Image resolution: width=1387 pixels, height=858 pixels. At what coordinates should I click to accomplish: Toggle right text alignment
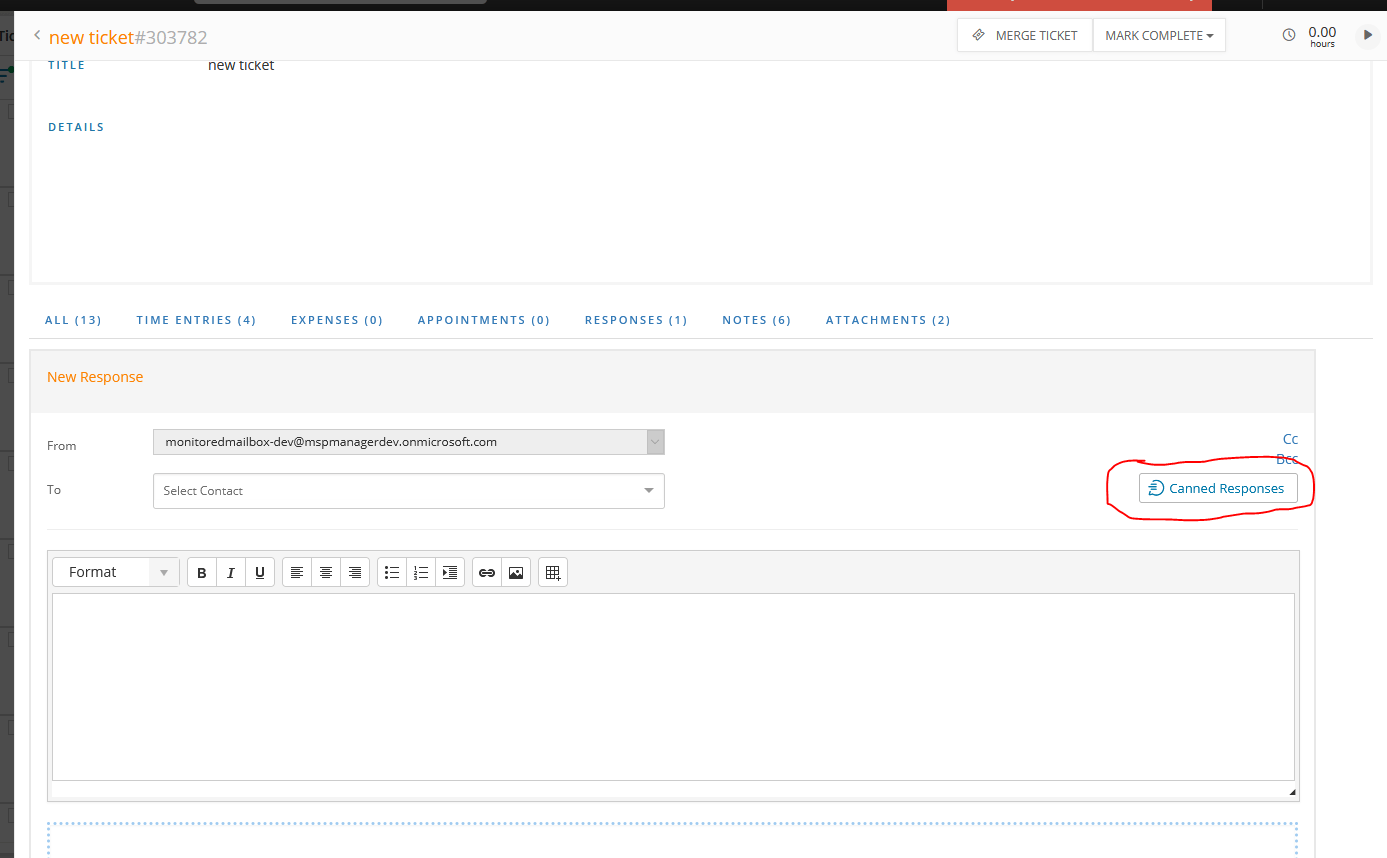point(354,572)
